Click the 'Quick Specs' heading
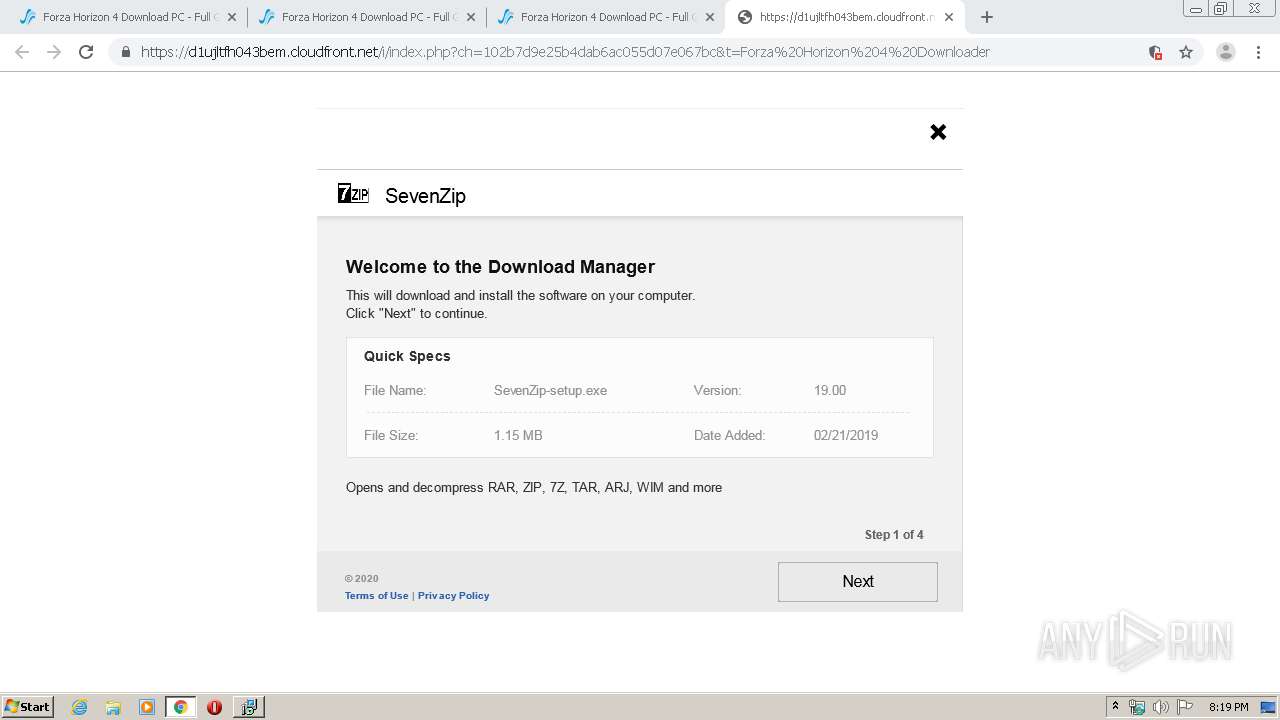1280x720 pixels. pos(407,356)
